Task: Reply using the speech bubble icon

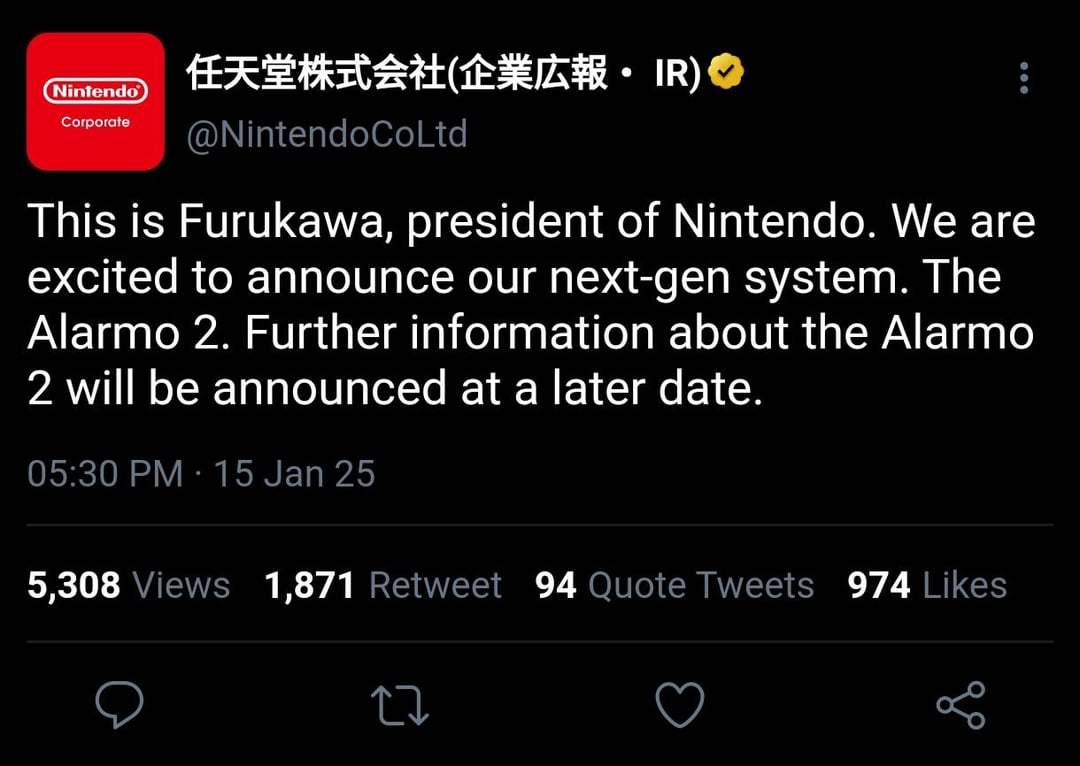Action: pos(119,705)
